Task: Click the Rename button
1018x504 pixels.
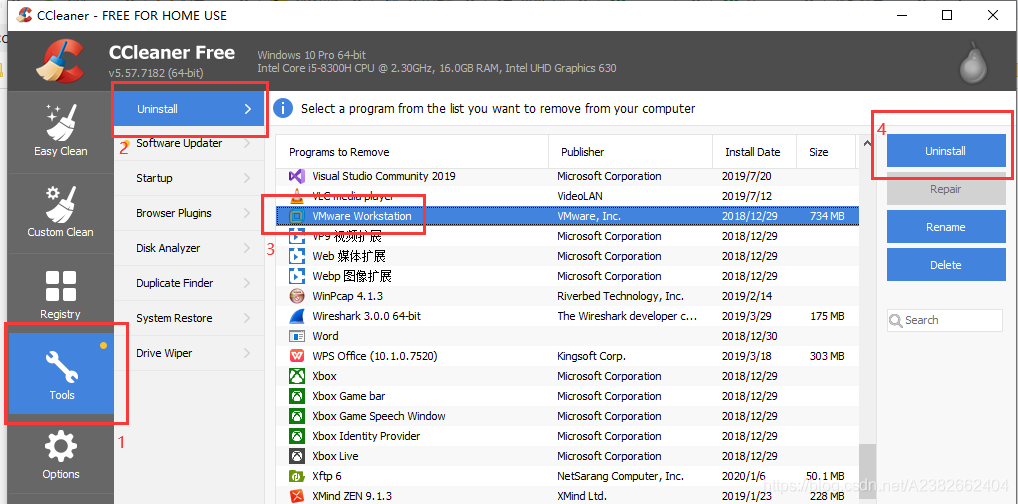Action: point(945,227)
